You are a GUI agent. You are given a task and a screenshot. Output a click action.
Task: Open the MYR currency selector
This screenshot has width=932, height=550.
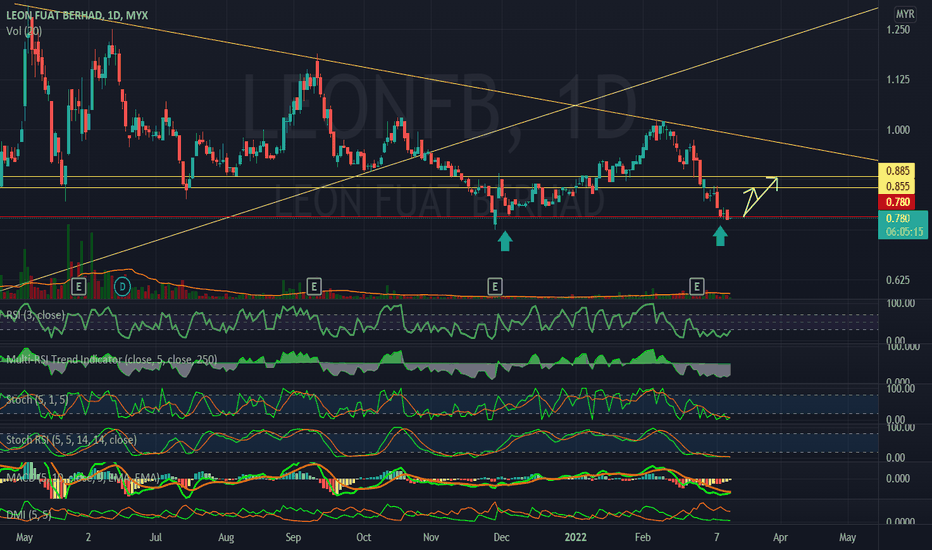point(905,14)
